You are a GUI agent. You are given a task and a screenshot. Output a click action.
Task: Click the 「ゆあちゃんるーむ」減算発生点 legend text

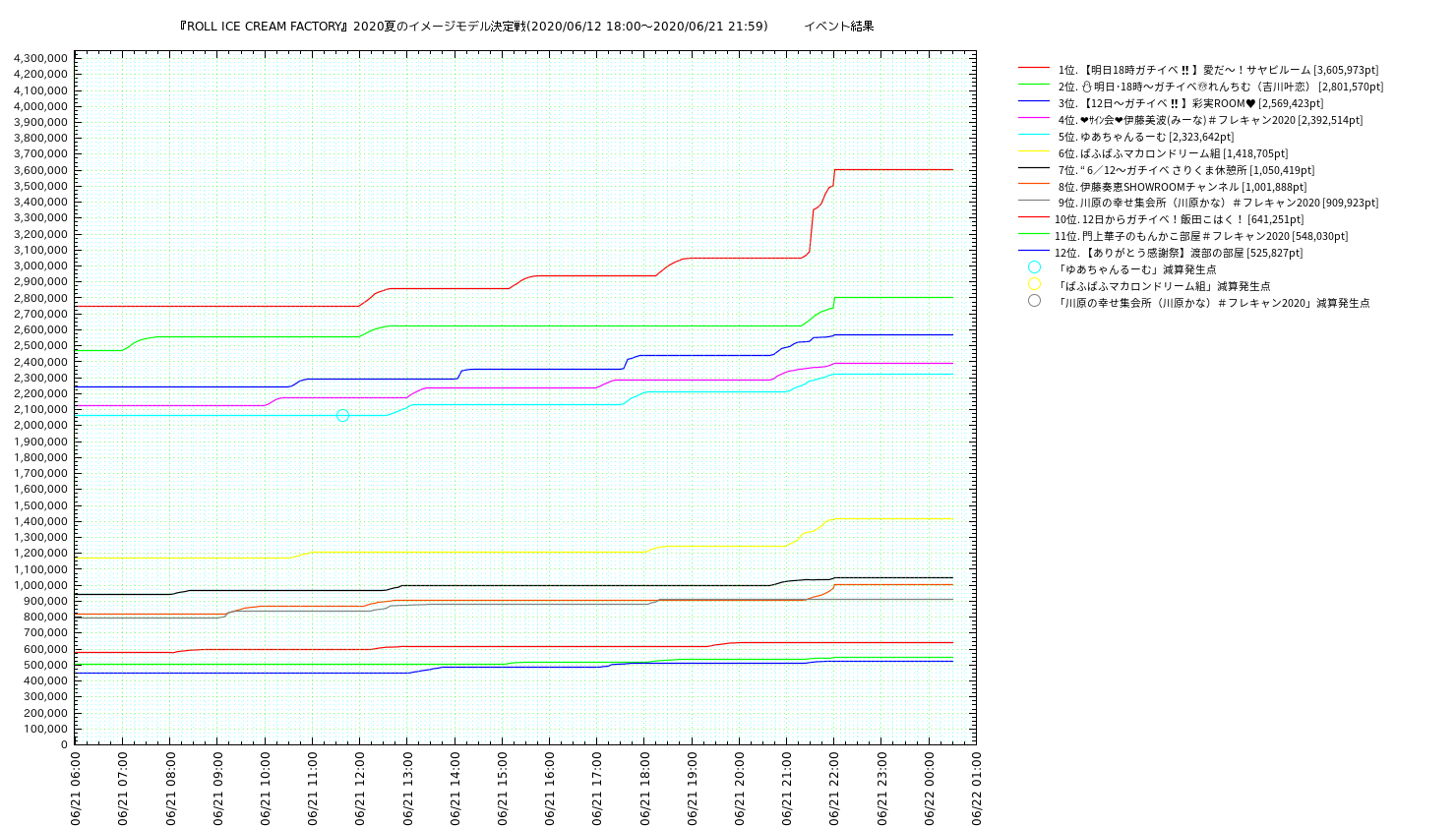point(1136,269)
